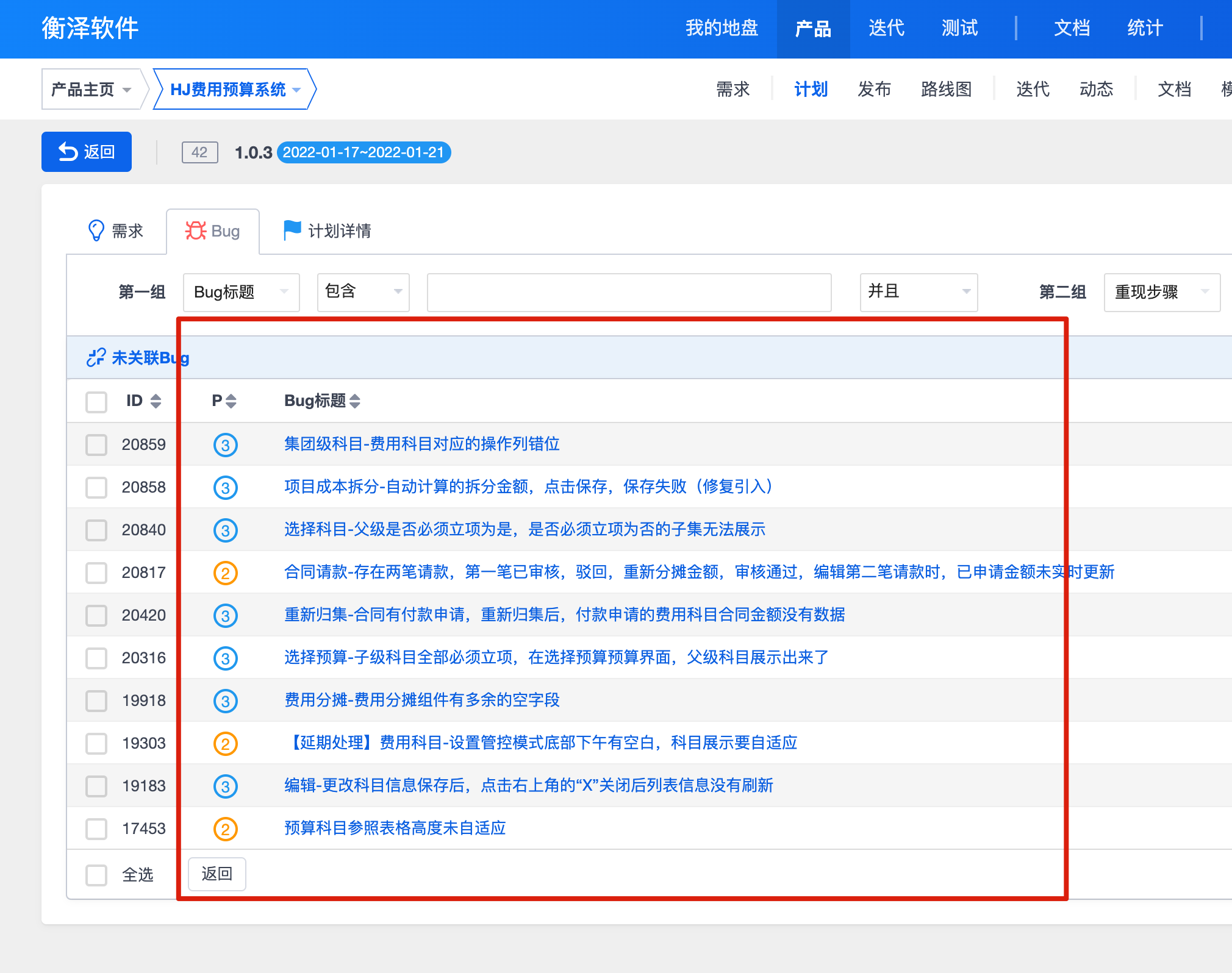Viewport: 1232px width, 973px height.
Task: Sort the table by ID column arrows
Action: (156, 401)
